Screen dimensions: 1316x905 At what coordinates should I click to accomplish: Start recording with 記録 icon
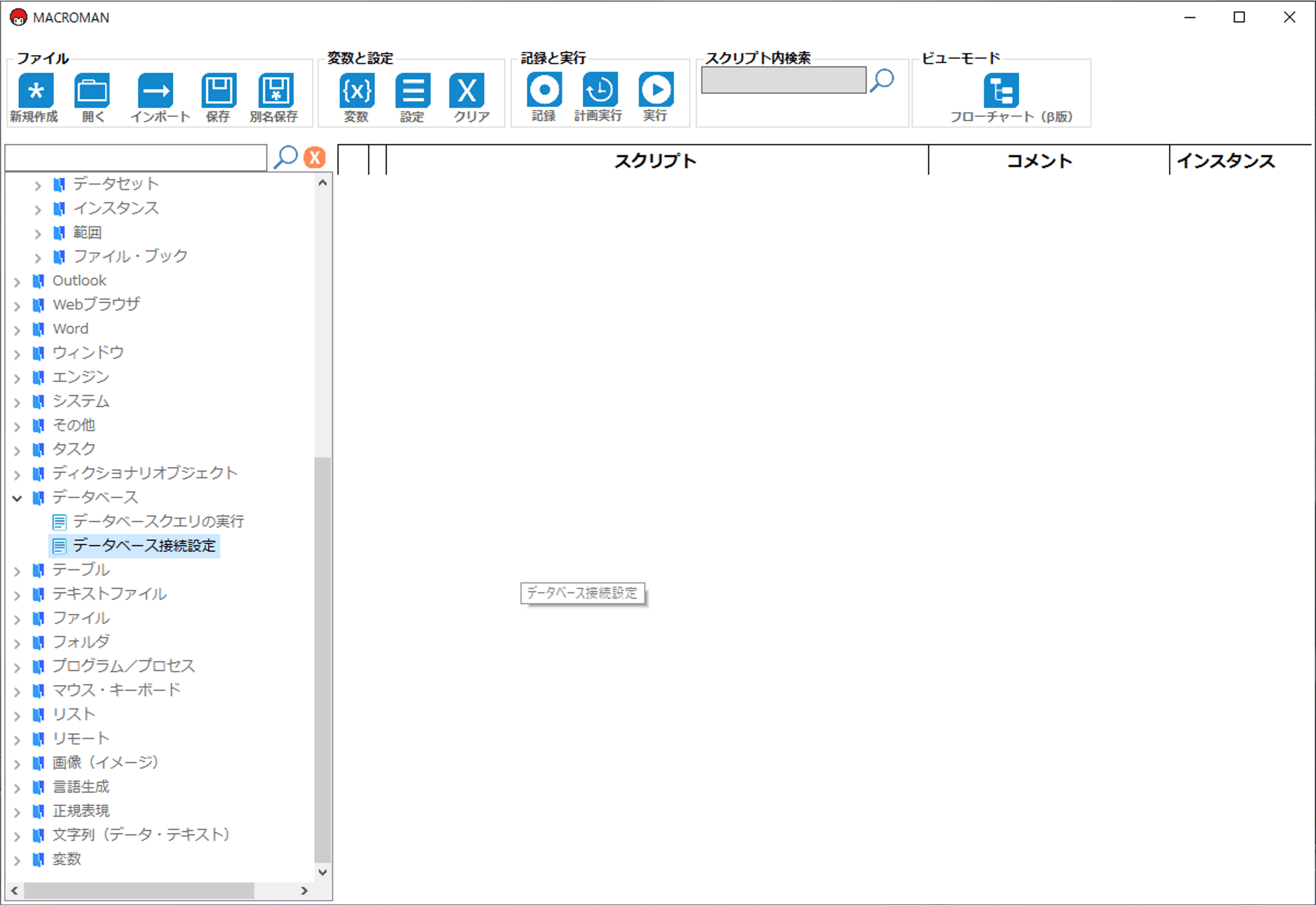pos(545,90)
